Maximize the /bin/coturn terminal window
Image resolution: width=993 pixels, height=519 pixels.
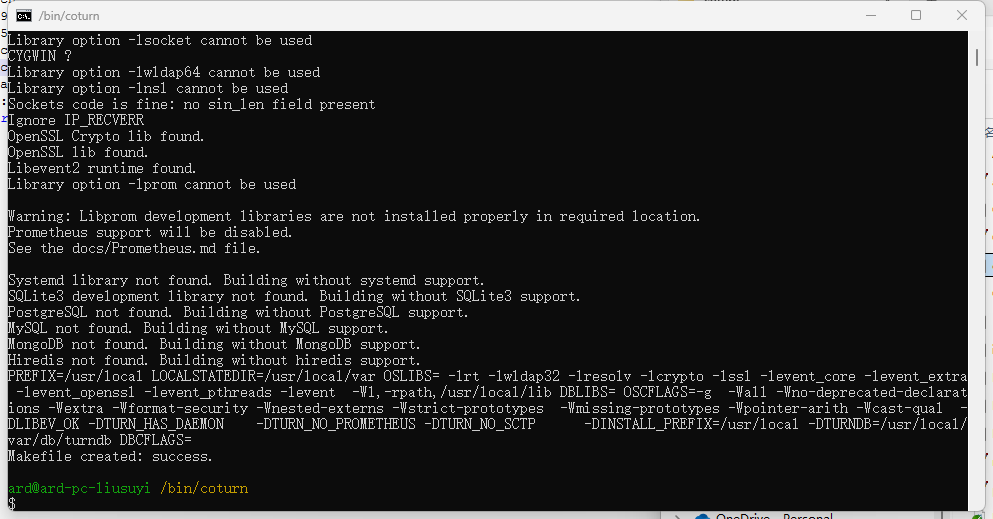[x=916, y=15]
